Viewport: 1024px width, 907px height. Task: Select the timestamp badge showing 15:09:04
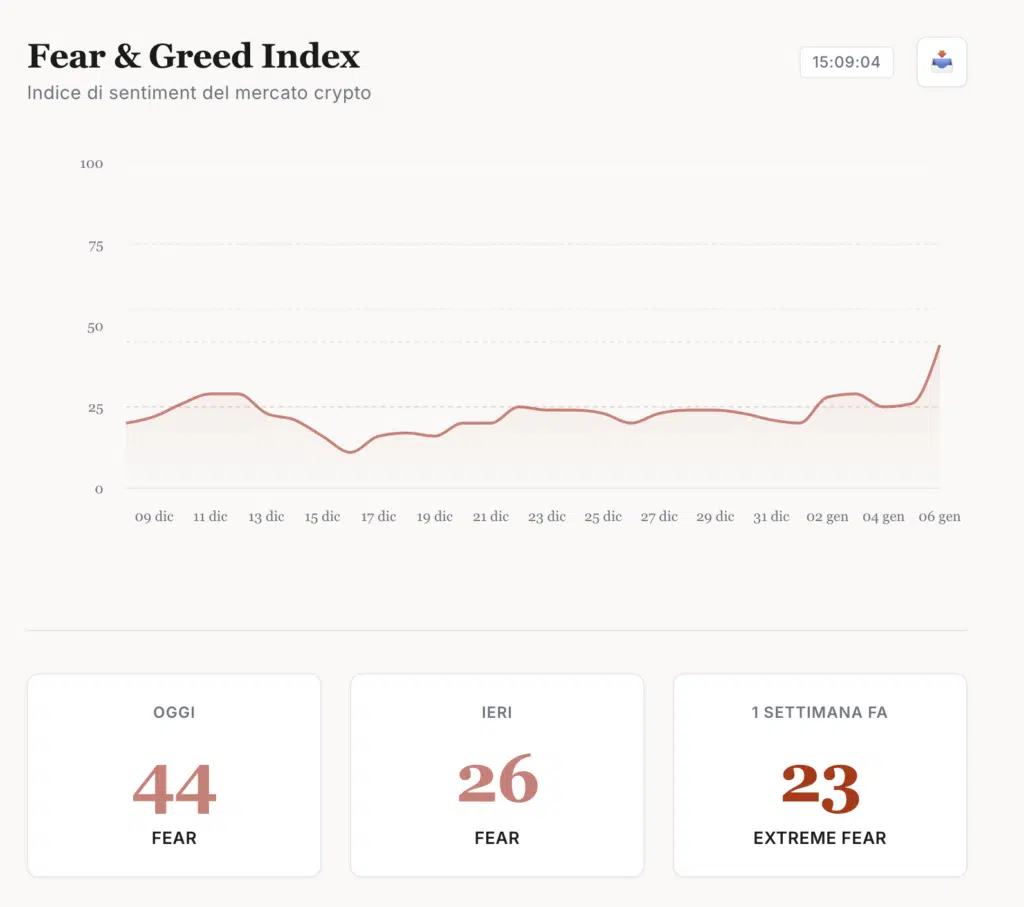[x=846, y=61]
